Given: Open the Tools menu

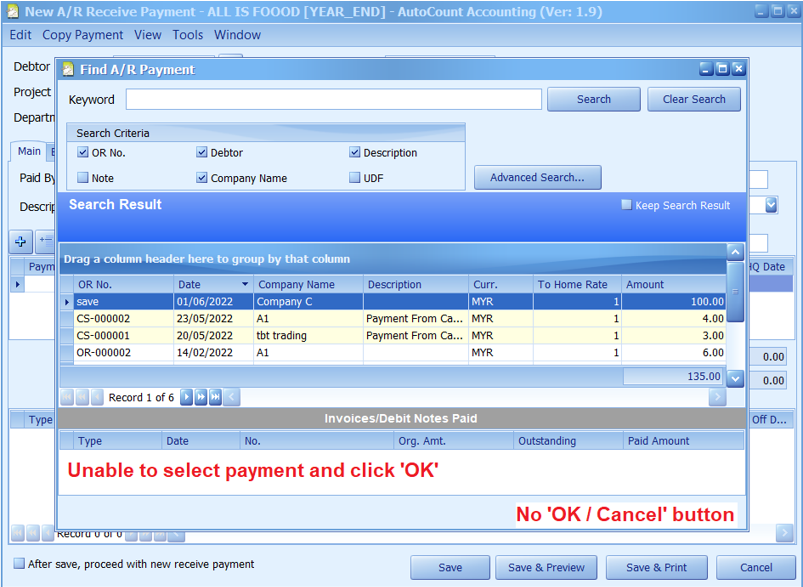Looking at the screenshot, I should pos(187,35).
